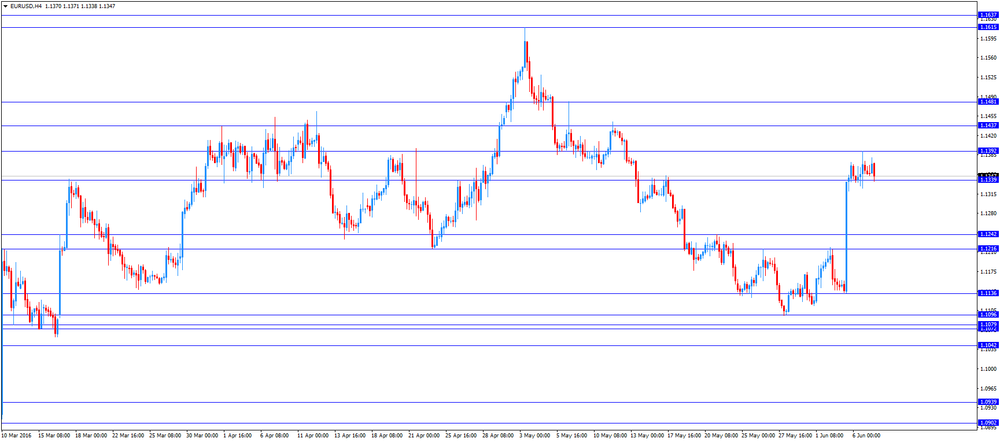This screenshot has width=1000, height=442.
Task: Click the 25 Mar 08:00 time axis label
Action: click(x=164, y=437)
